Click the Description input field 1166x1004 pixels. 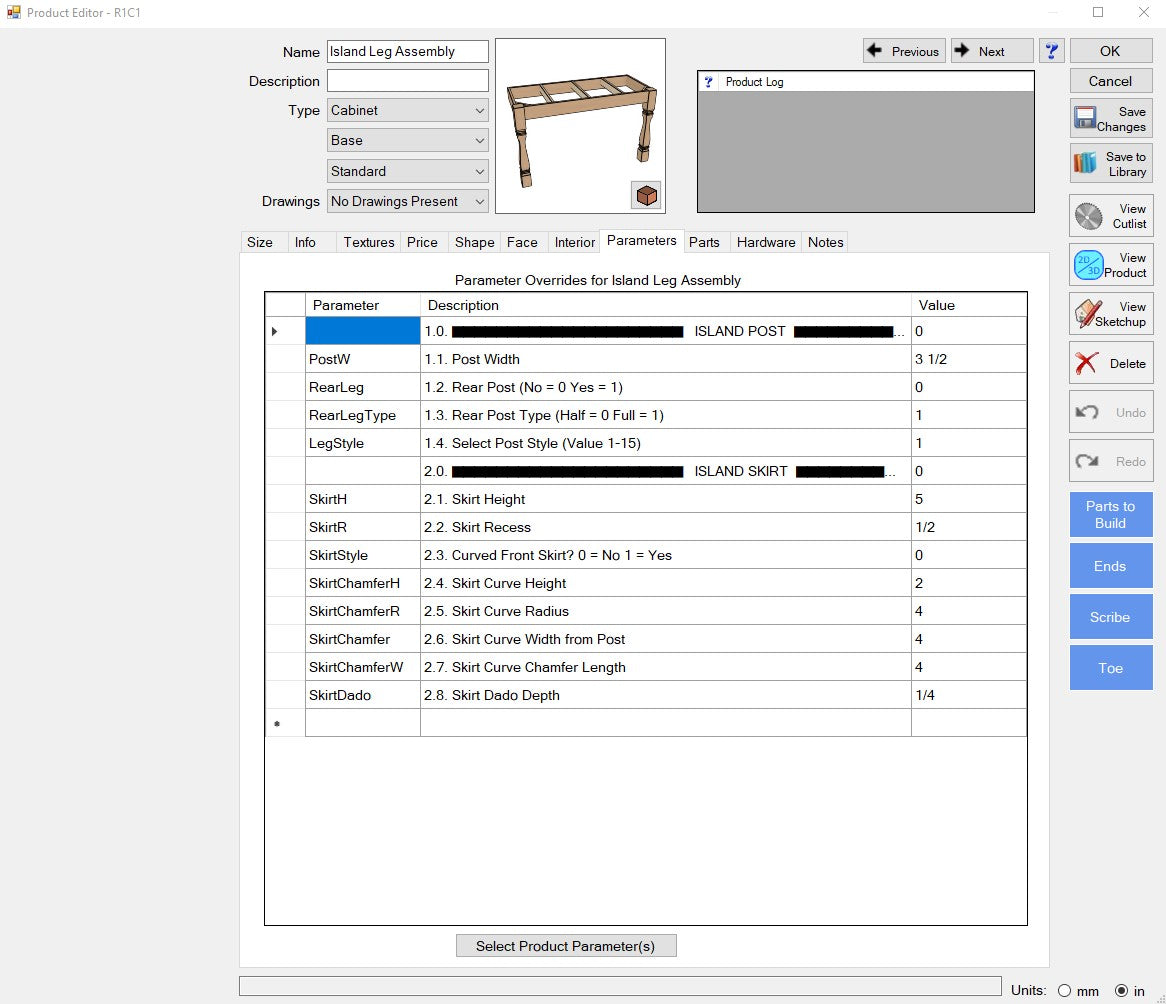click(x=407, y=81)
